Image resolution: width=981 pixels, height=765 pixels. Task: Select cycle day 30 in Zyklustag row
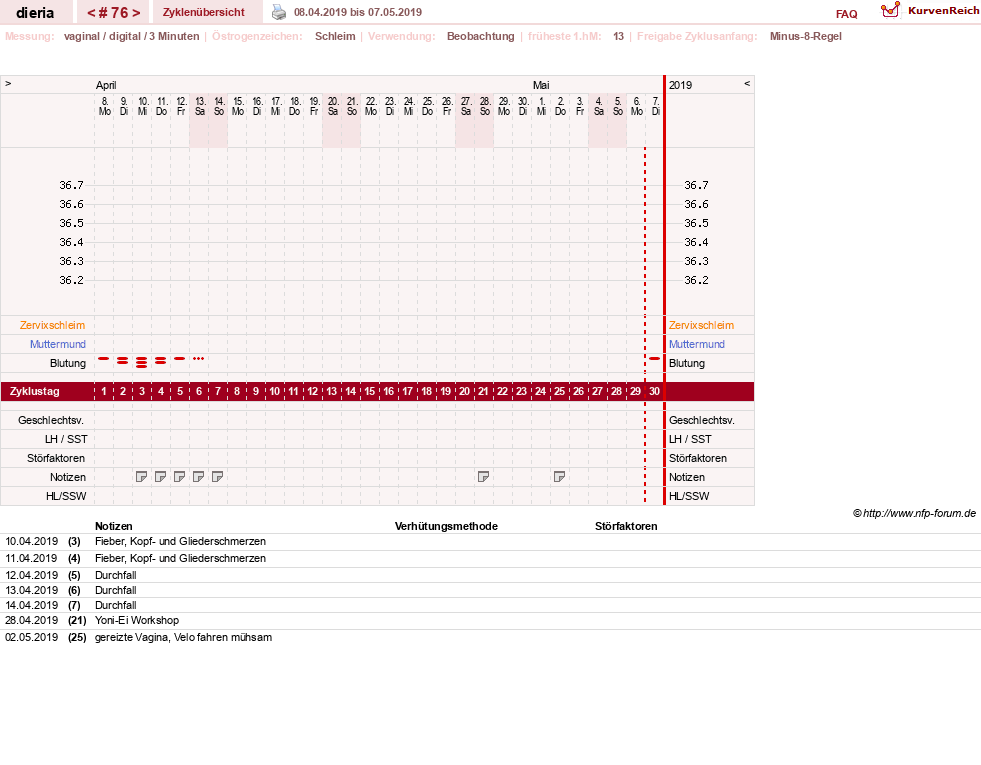654,392
